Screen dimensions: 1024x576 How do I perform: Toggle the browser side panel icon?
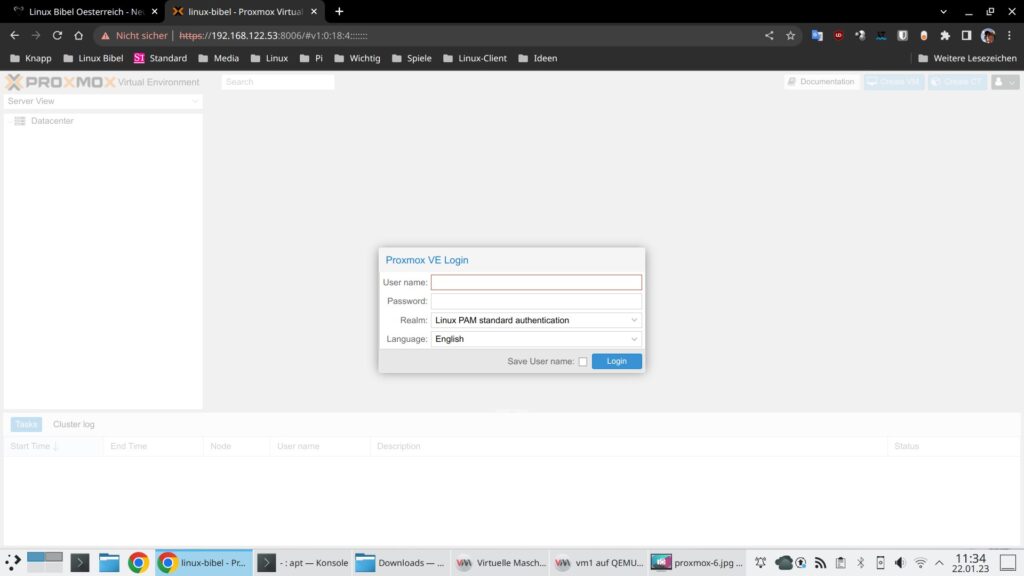(x=967, y=35)
